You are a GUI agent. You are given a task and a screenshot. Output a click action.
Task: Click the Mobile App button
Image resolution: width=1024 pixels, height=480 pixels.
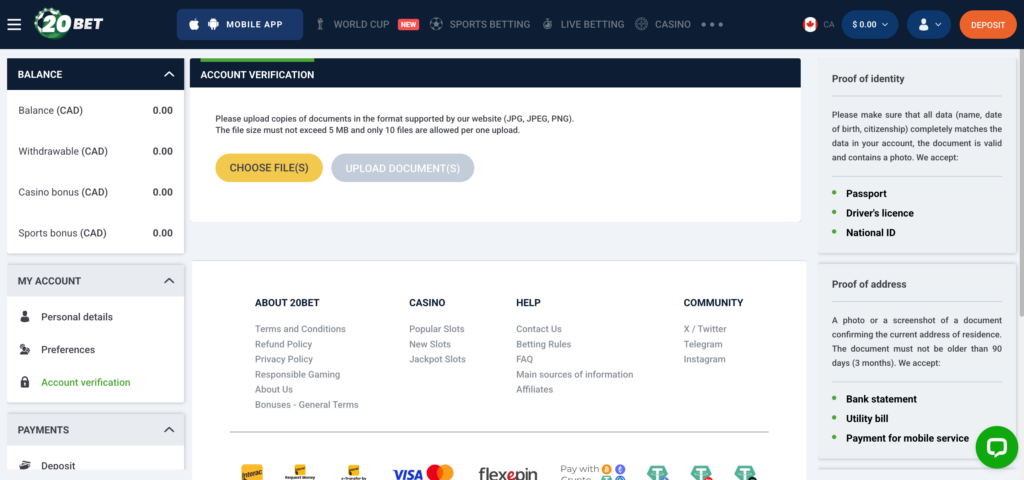(x=240, y=24)
